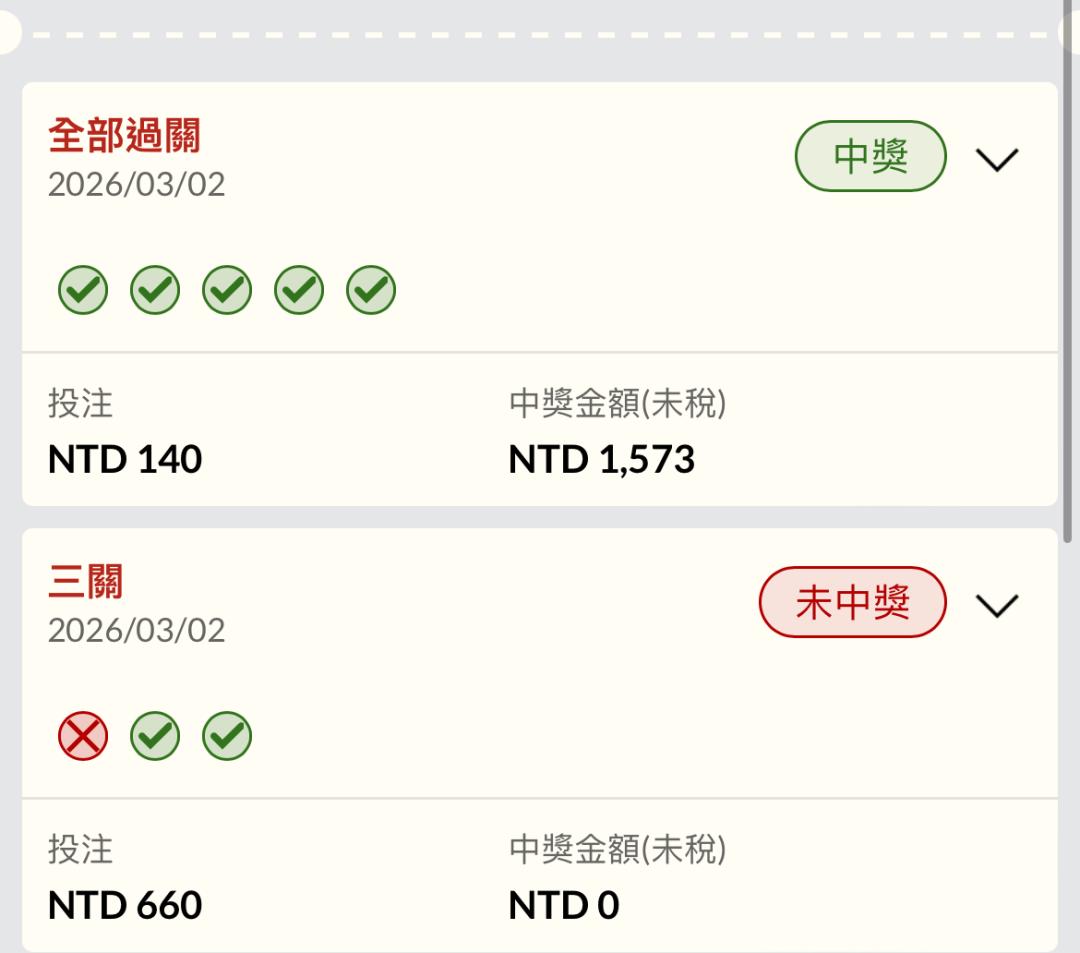The image size is (1080, 953).
Task: Click fourth green checkmark in 全部過關 card
Action: pyautogui.click(x=299, y=291)
